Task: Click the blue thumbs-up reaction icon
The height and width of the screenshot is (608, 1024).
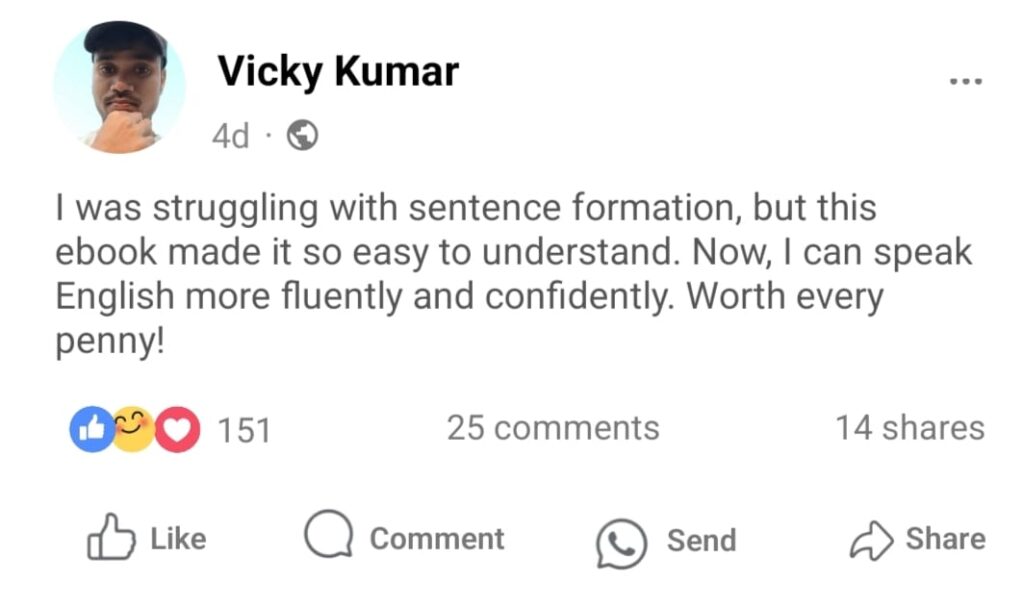Action: pyautogui.click(x=88, y=429)
